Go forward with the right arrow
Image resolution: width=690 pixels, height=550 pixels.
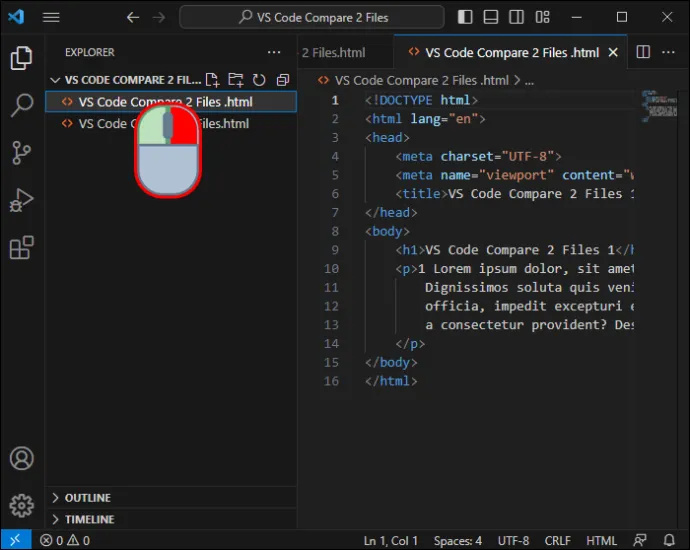[159, 17]
